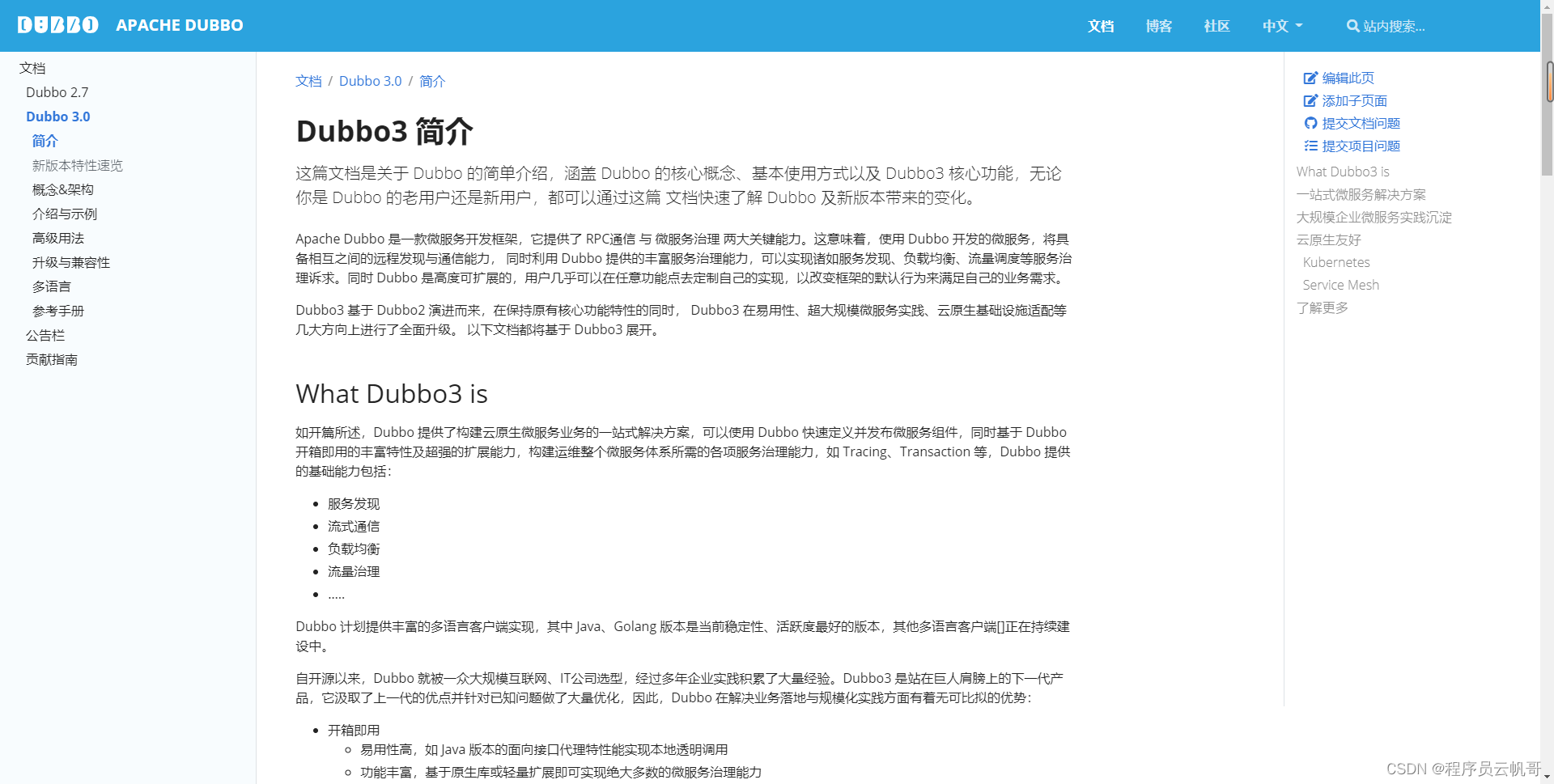This screenshot has width=1554, height=784.
Task: Open 贡献指南 in sidebar
Action: 52,359
